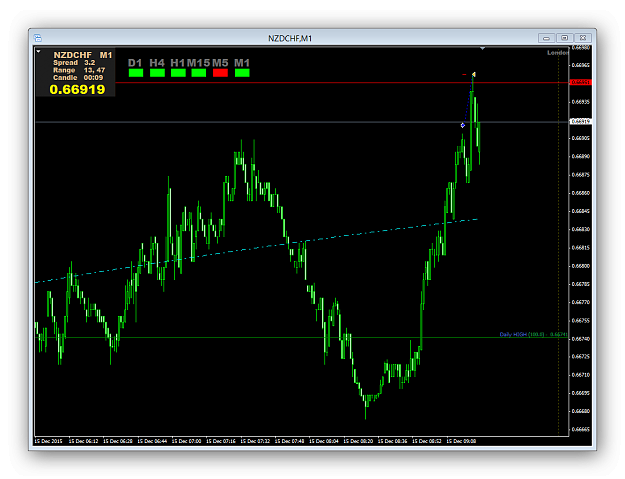Click the white current price label 0.66919 on axis

coord(581,121)
